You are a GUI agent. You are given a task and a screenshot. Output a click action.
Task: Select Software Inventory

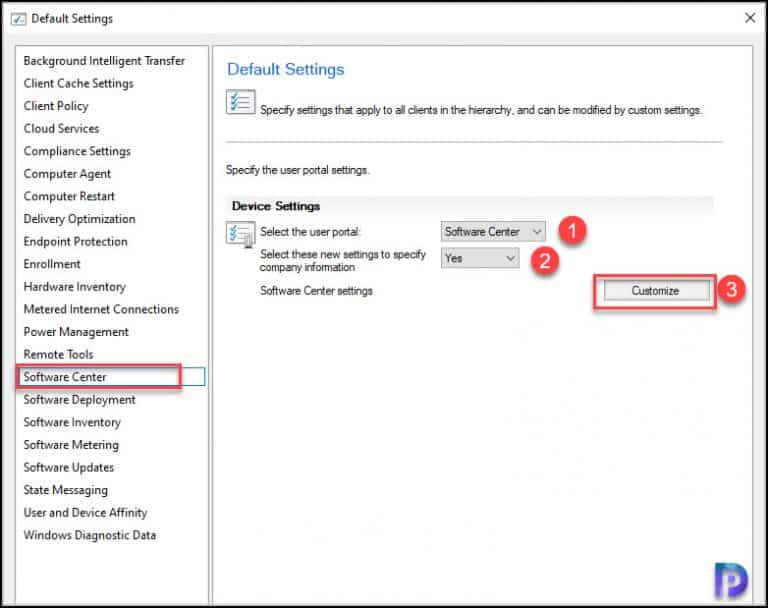click(x=72, y=422)
